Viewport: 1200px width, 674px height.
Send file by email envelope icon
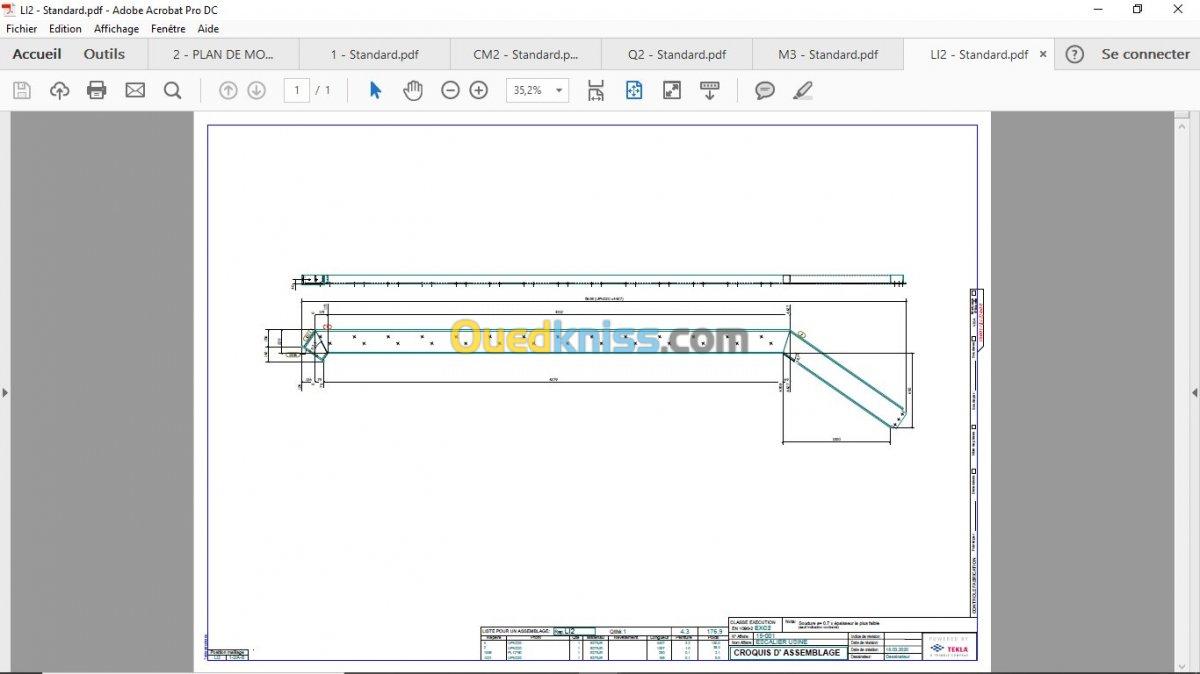(135, 91)
